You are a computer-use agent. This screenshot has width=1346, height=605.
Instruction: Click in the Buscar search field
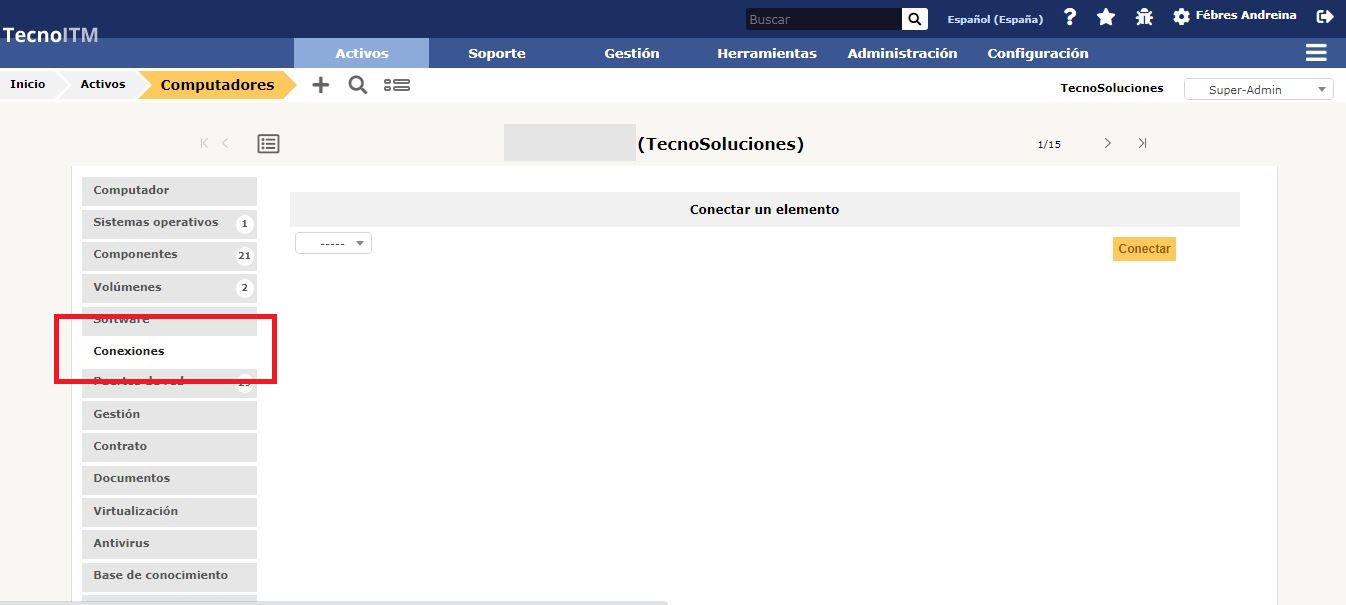822,19
